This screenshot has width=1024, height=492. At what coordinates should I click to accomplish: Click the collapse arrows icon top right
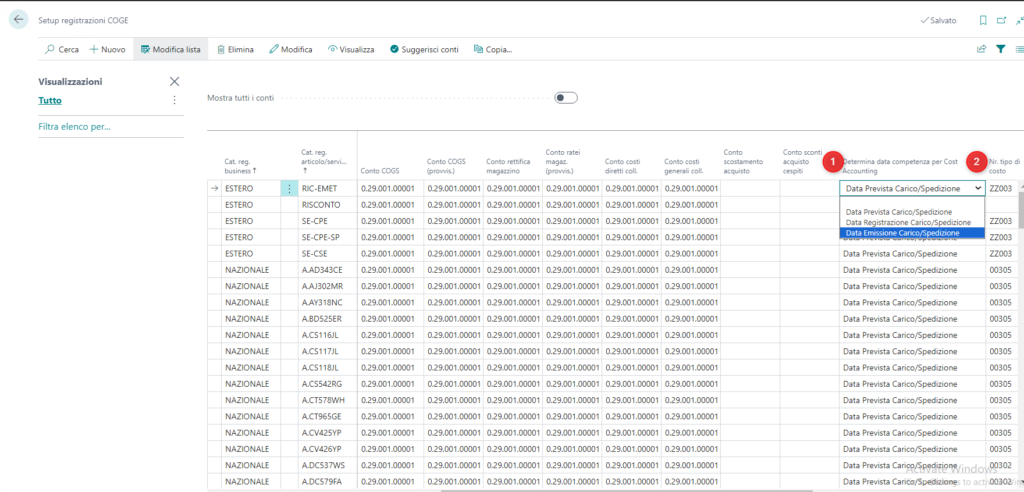(1019, 20)
